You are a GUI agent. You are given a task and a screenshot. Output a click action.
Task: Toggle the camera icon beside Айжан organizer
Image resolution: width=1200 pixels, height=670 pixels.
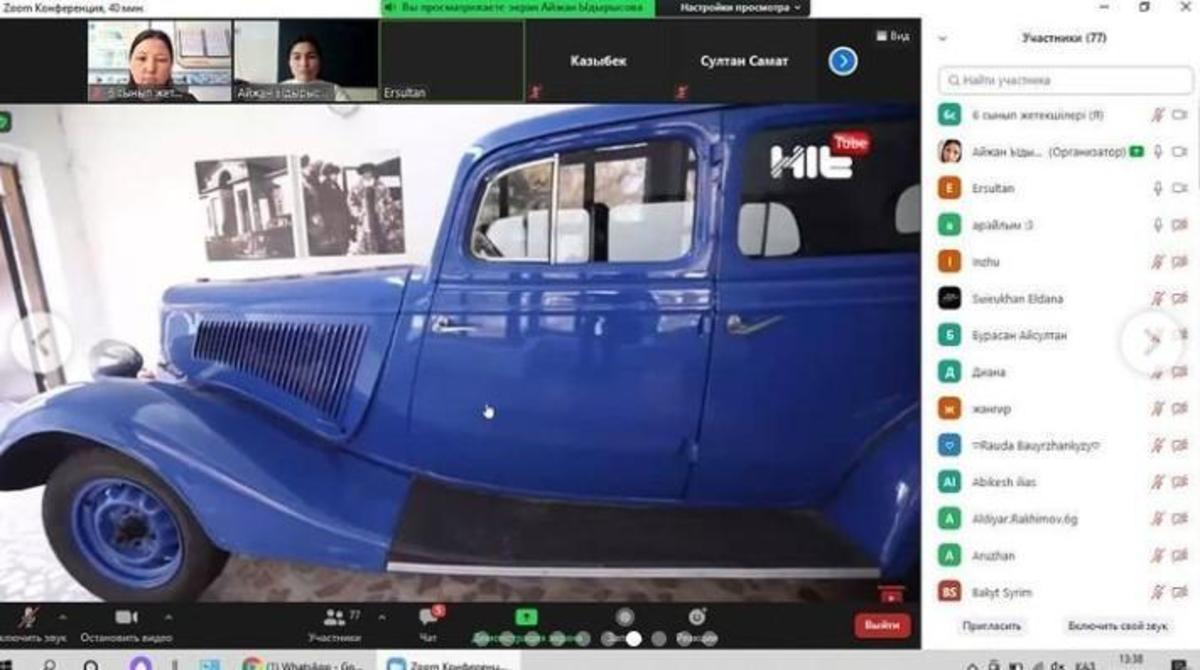[x=1179, y=152]
